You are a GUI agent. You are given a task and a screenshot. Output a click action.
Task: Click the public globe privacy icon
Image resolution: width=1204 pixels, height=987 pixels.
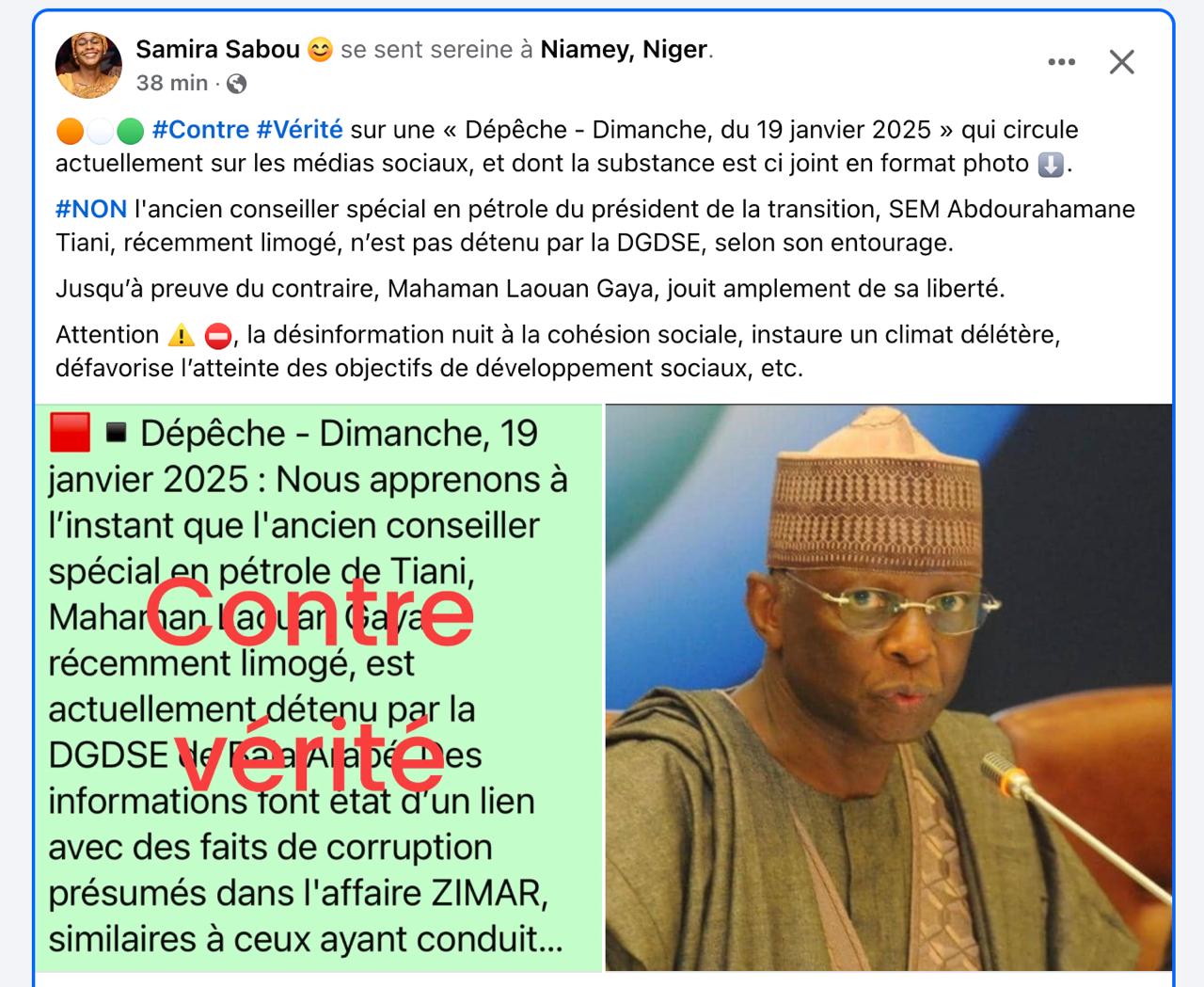[x=237, y=84]
